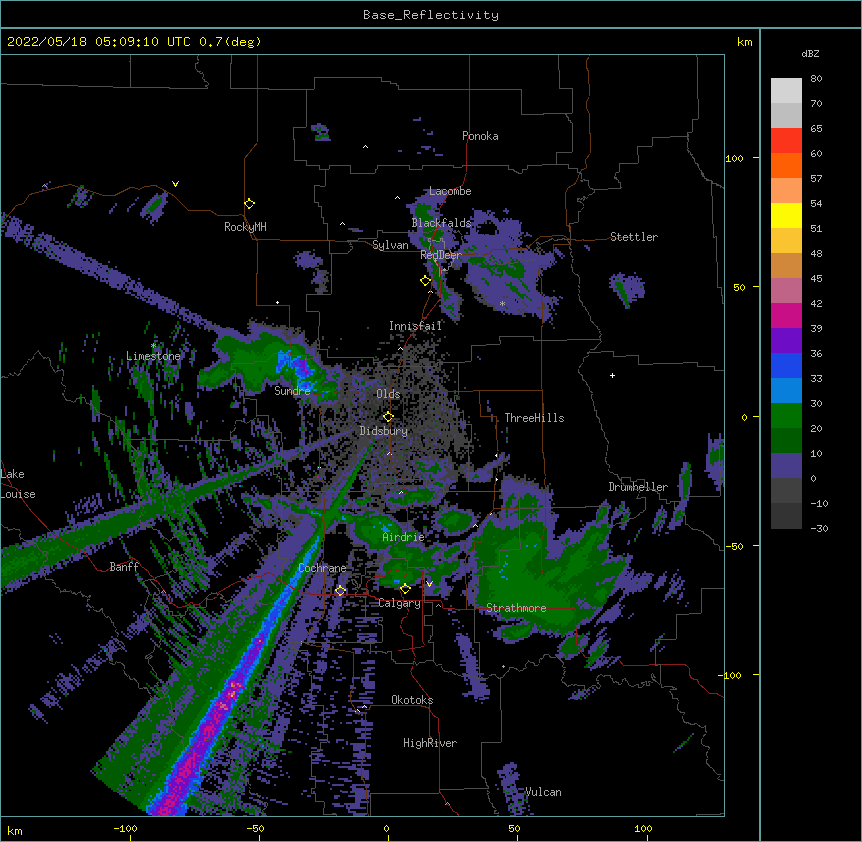The height and width of the screenshot is (842, 862).
Task: Click the yellow marker below the Cochrane label
Action: tap(340, 591)
